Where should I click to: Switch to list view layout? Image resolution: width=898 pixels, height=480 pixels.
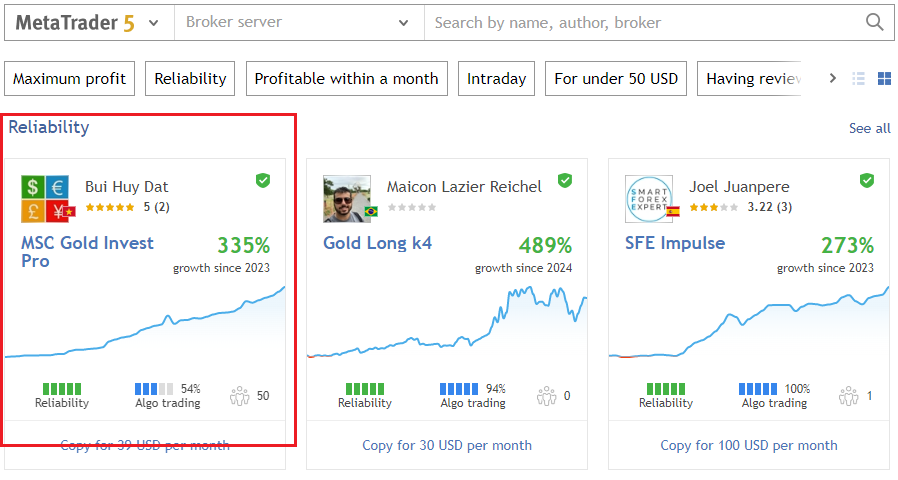[858, 78]
